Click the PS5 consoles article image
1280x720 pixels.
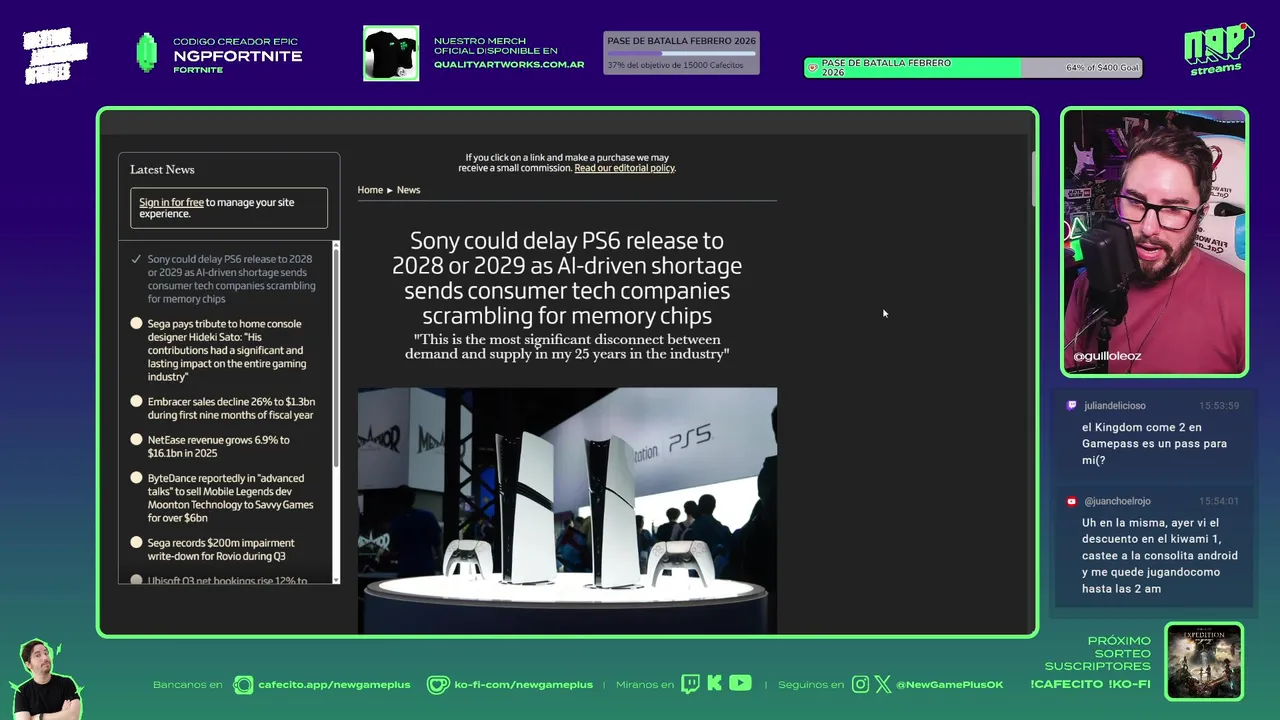coord(567,510)
